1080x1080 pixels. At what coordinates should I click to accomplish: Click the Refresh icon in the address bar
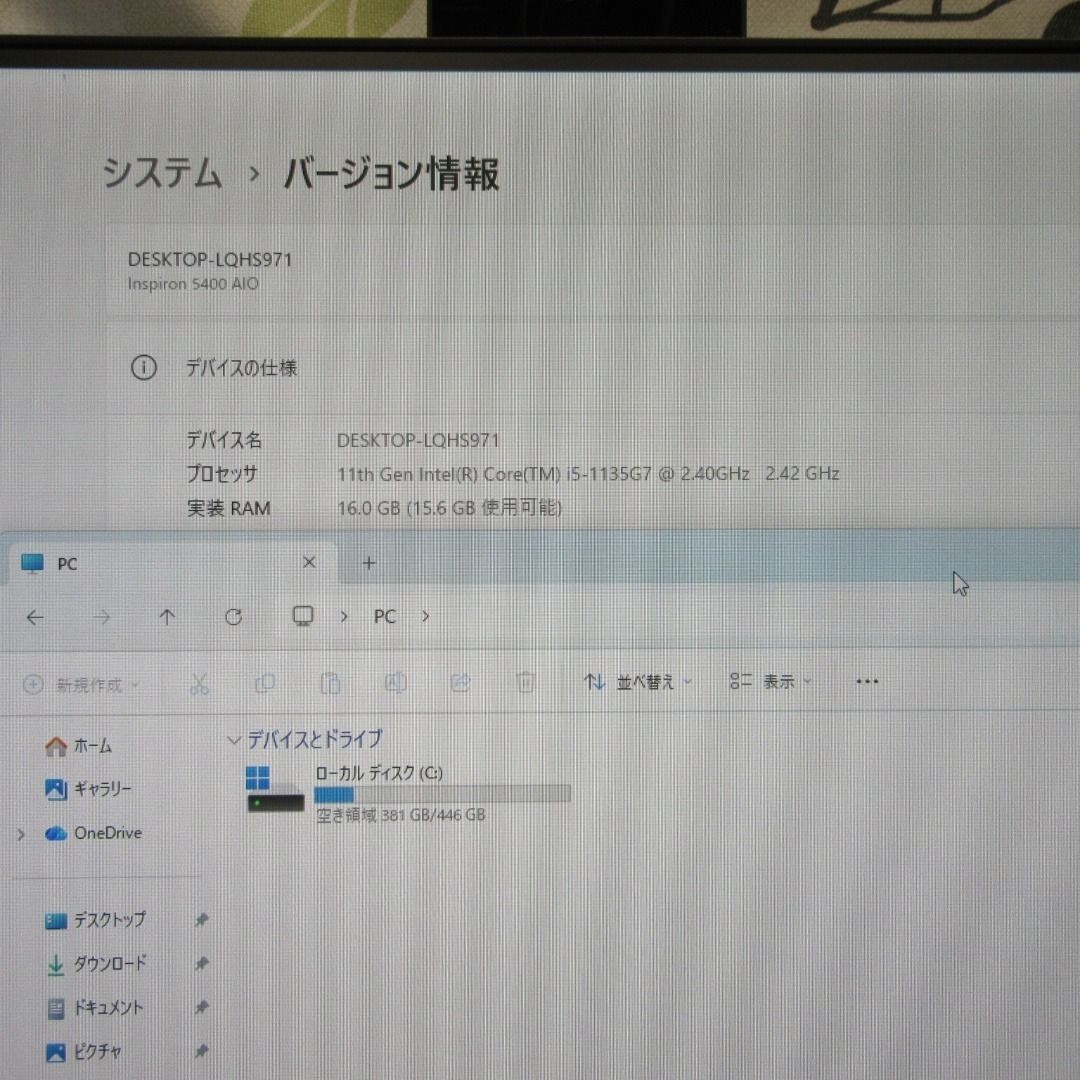(x=233, y=617)
